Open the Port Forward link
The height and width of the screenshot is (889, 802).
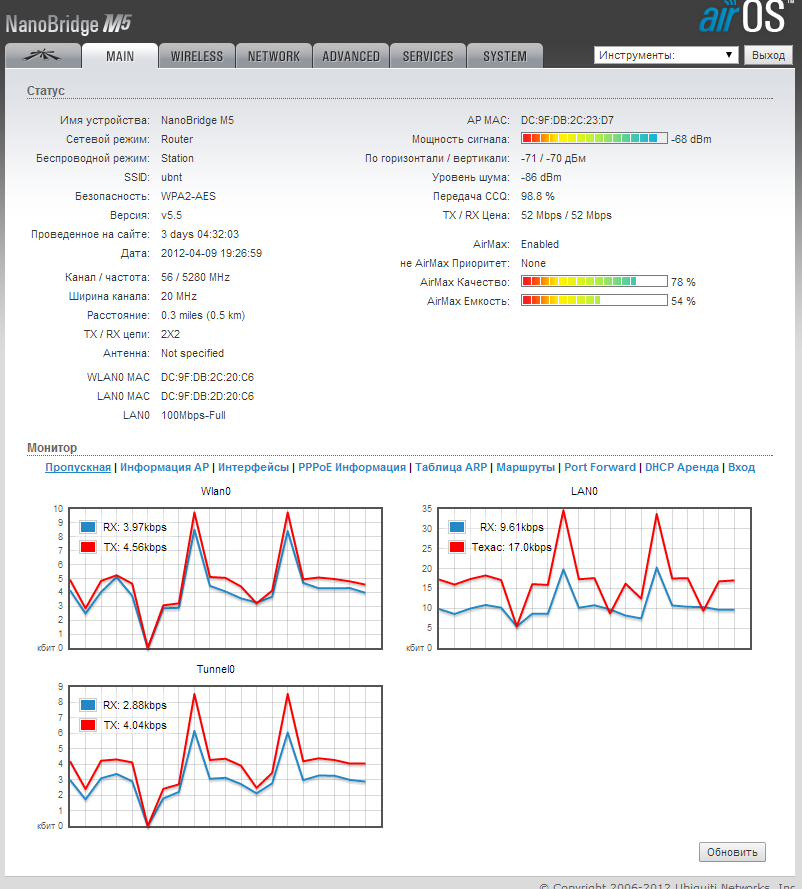pos(599,467)
